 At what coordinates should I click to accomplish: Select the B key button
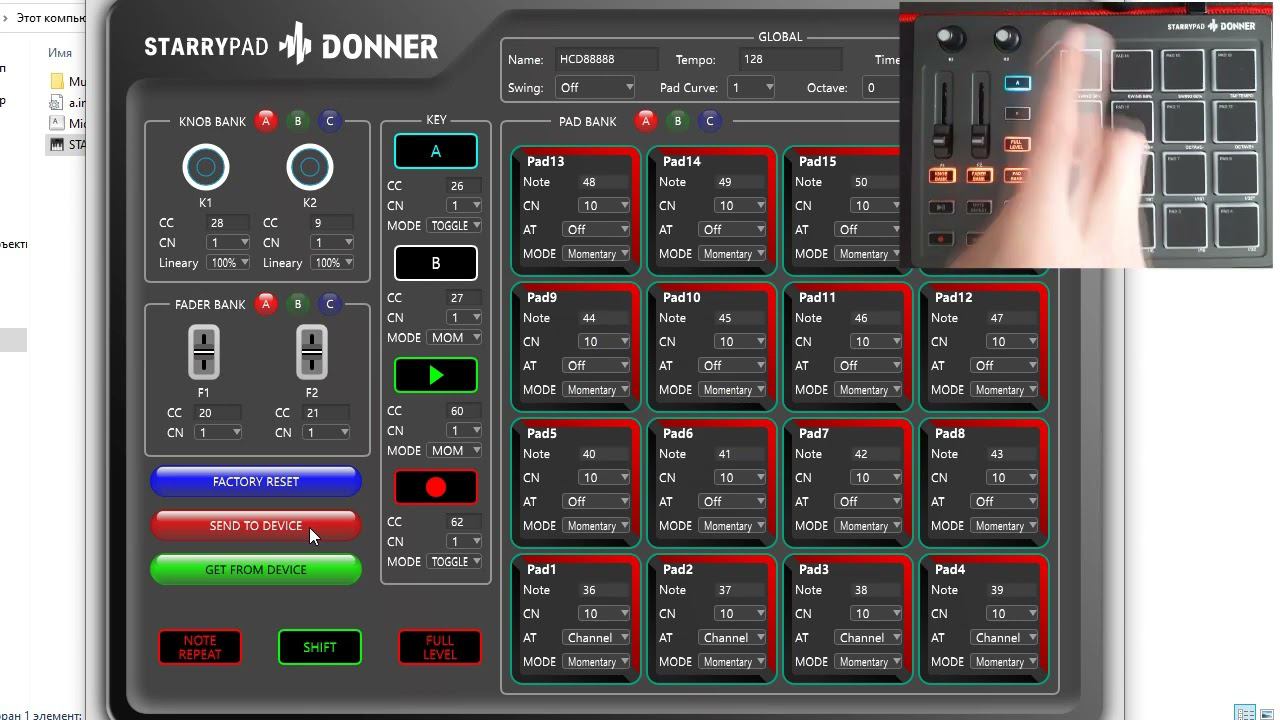click(x=436, y=263)
